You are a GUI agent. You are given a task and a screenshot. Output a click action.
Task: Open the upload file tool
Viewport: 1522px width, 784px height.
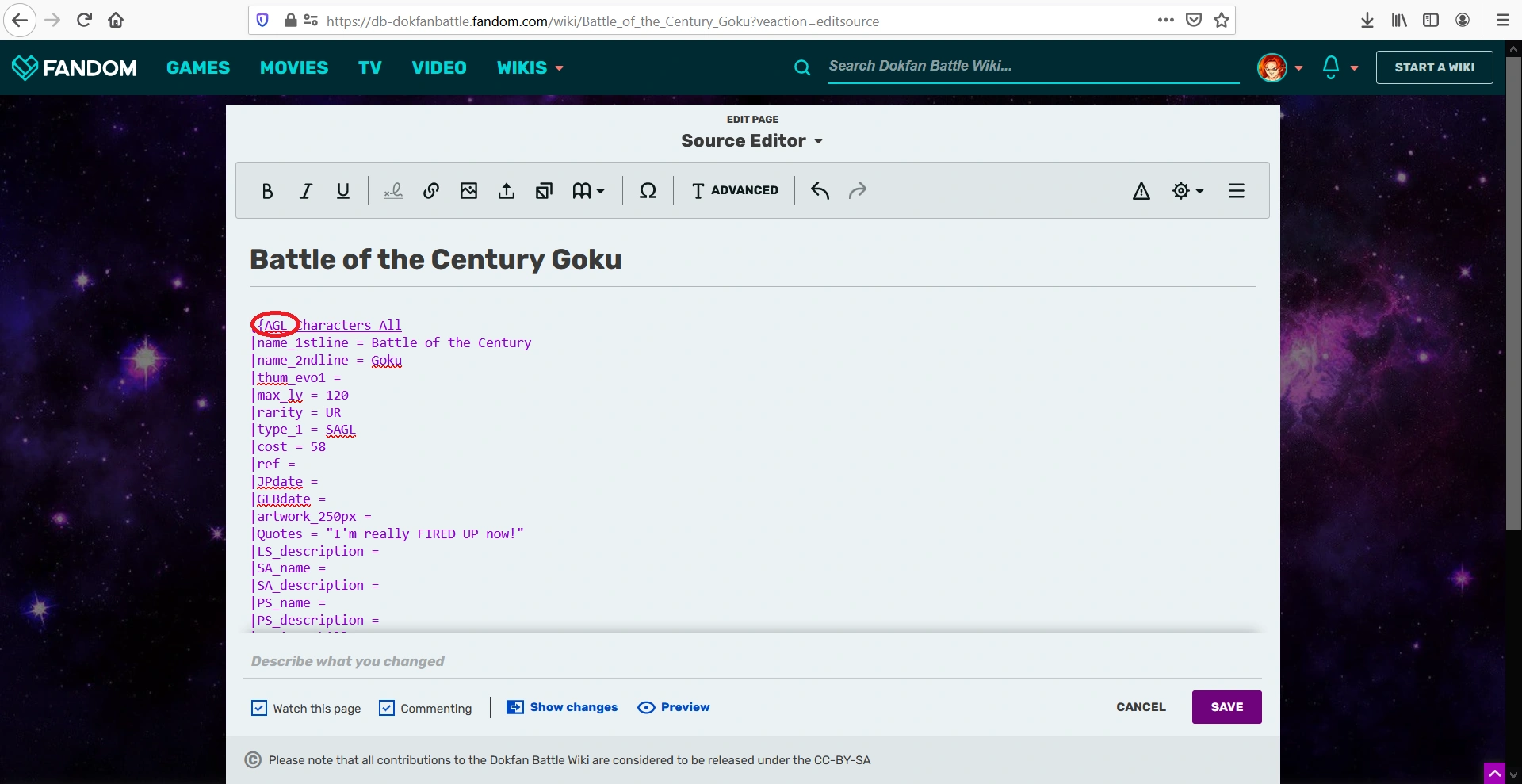pos(507,191)
